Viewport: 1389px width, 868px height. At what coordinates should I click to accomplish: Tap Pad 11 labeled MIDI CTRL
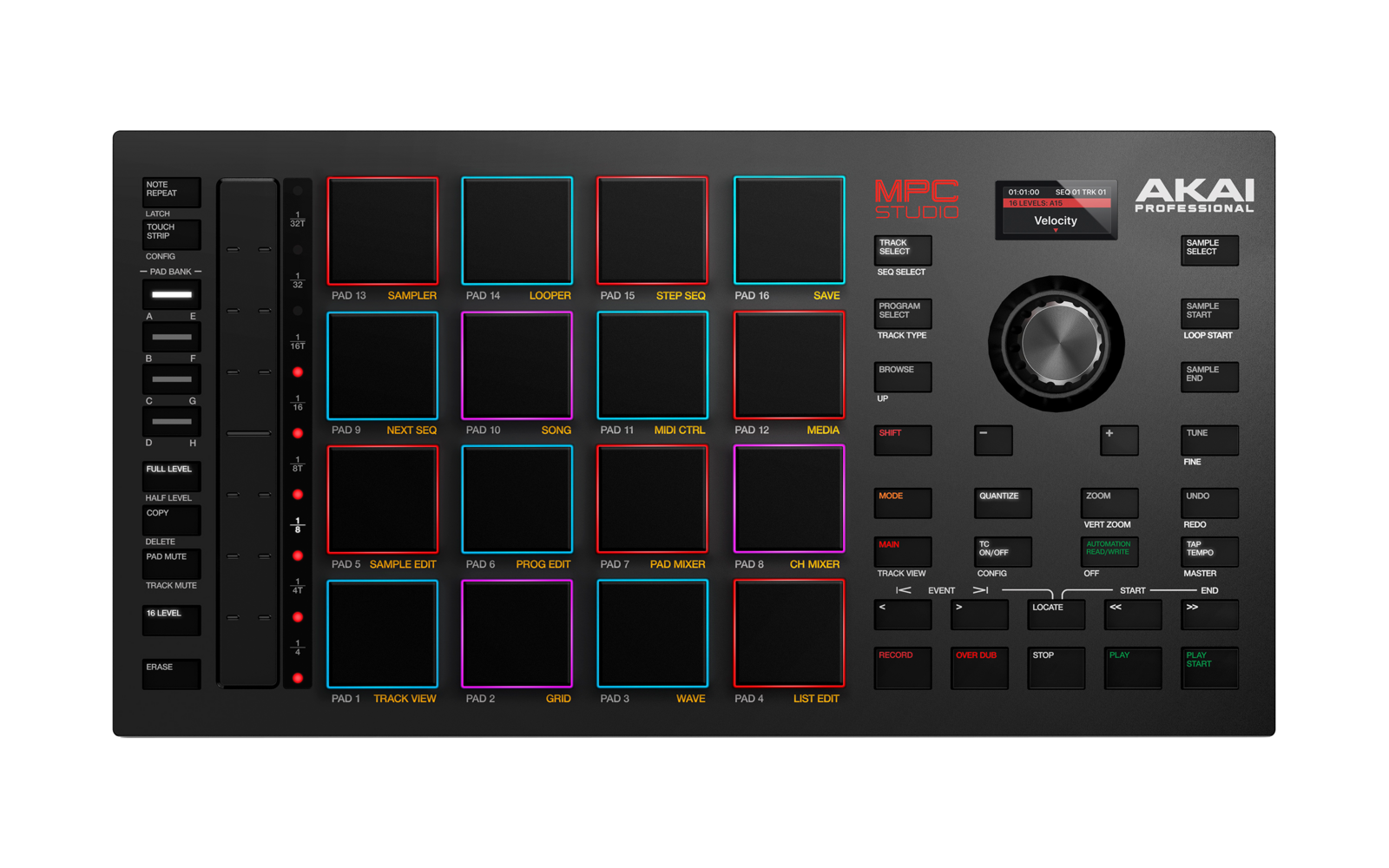click(x=652, y=365)
